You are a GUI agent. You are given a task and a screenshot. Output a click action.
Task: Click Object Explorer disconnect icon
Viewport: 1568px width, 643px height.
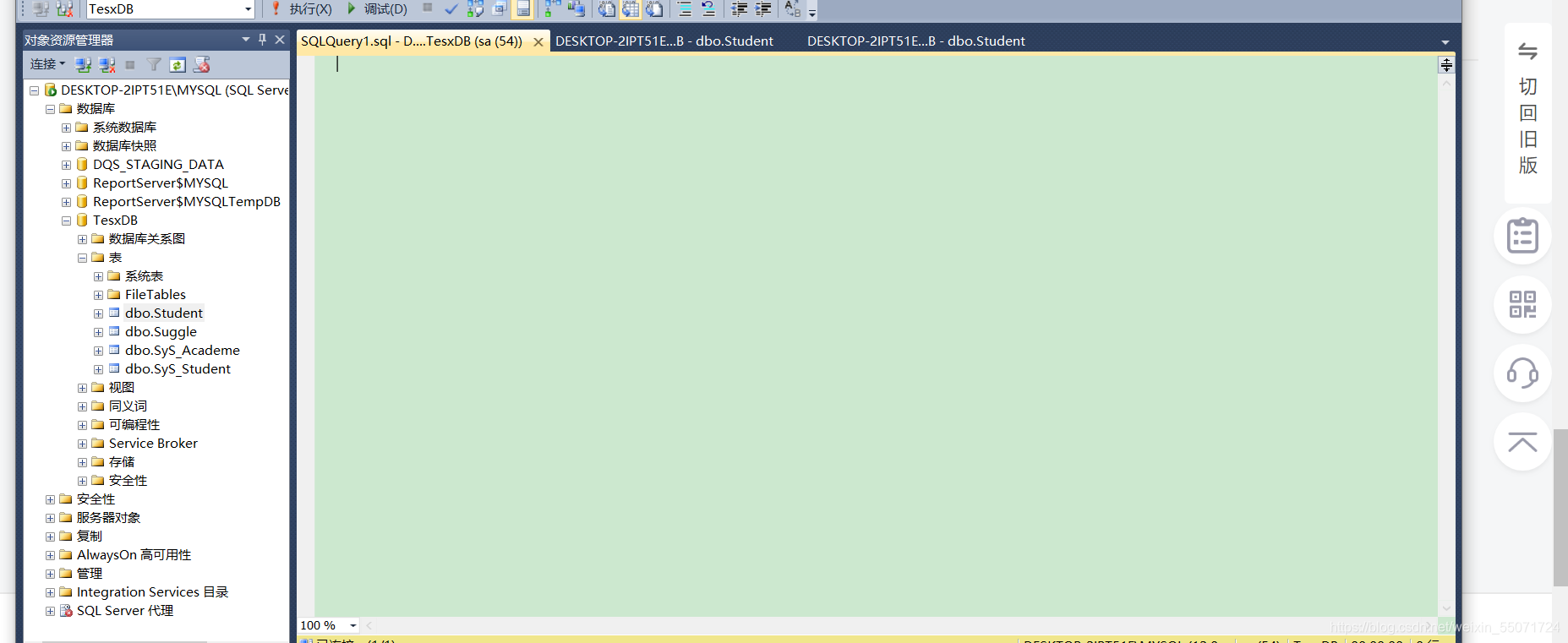coord(107,64)
